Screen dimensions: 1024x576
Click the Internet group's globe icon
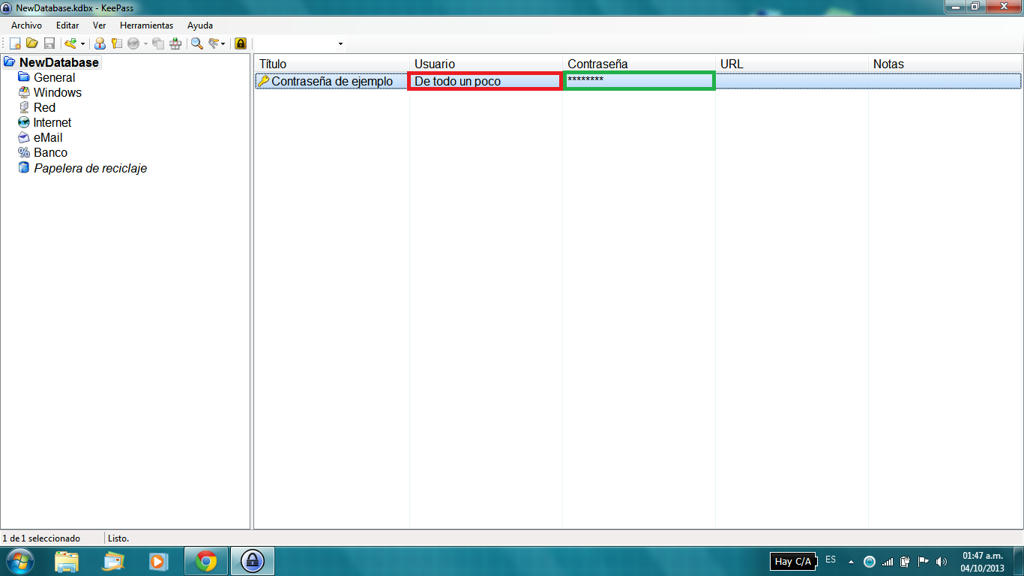coord(24,122)
